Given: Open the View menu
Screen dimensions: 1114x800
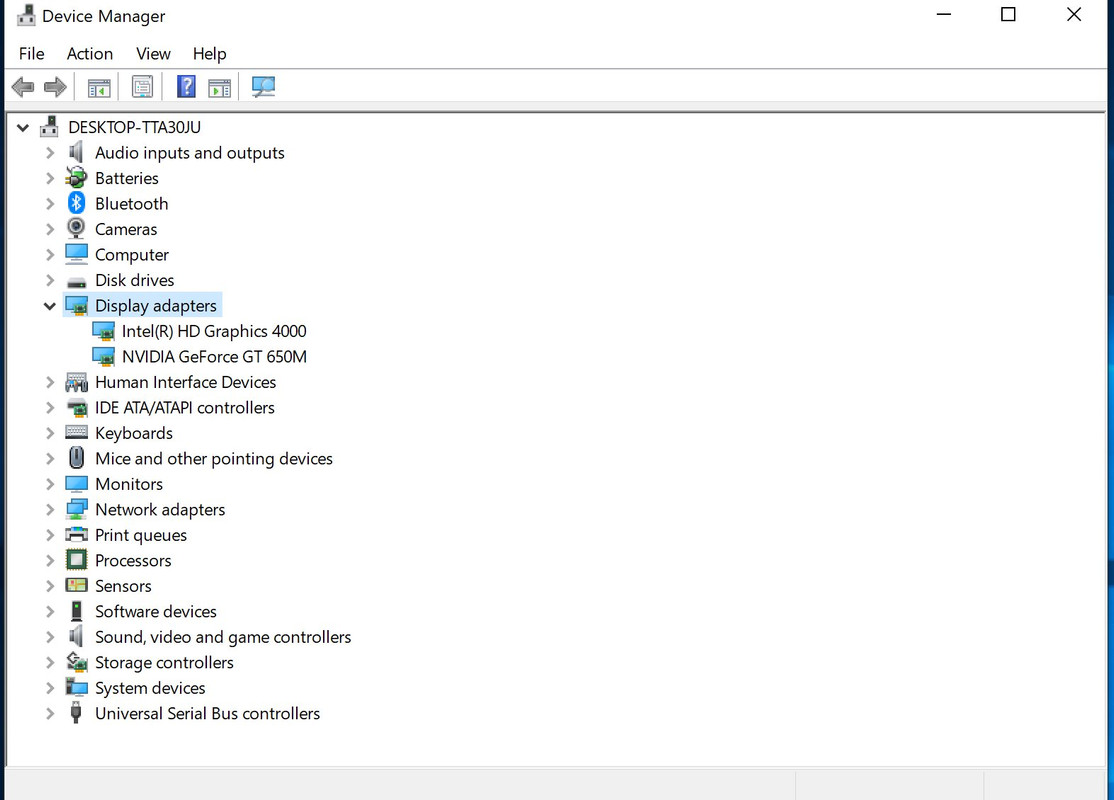Looking at the screenshot, I should (x=153, y=53).
